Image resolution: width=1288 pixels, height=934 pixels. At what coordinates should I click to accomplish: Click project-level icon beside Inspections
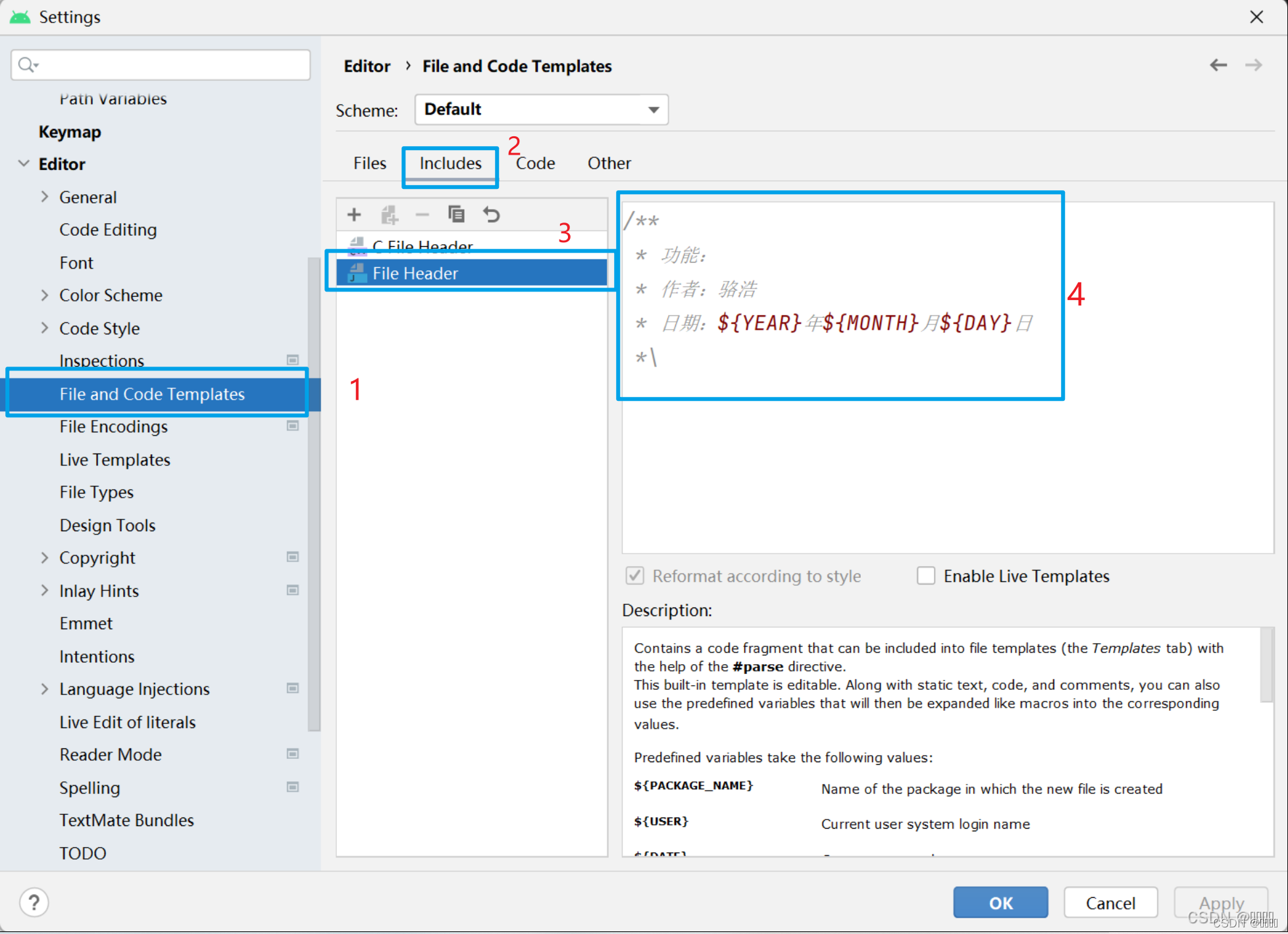click(x=293, y=360)
